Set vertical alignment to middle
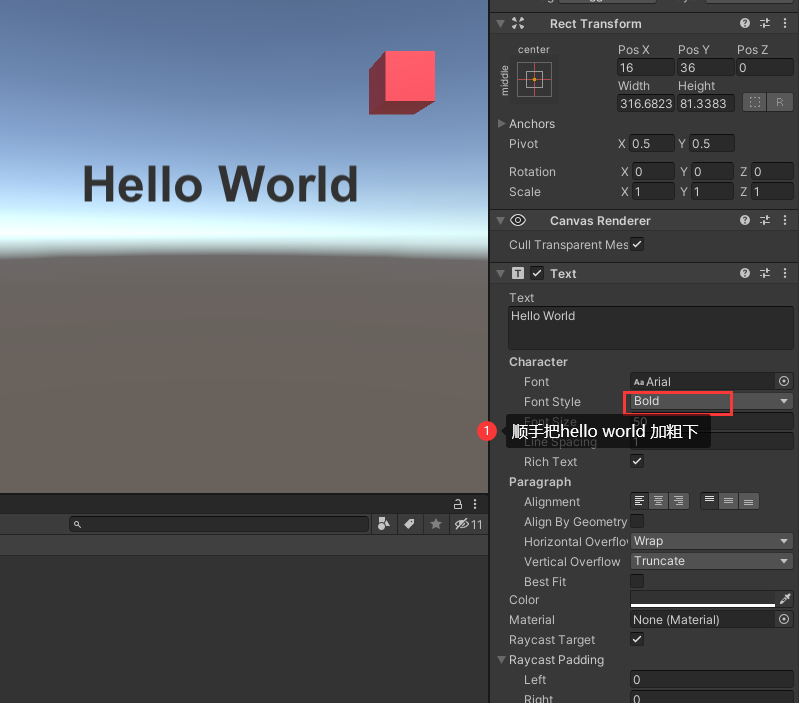The height and width of the screenshot is (703, 799). tap(729, 501)
